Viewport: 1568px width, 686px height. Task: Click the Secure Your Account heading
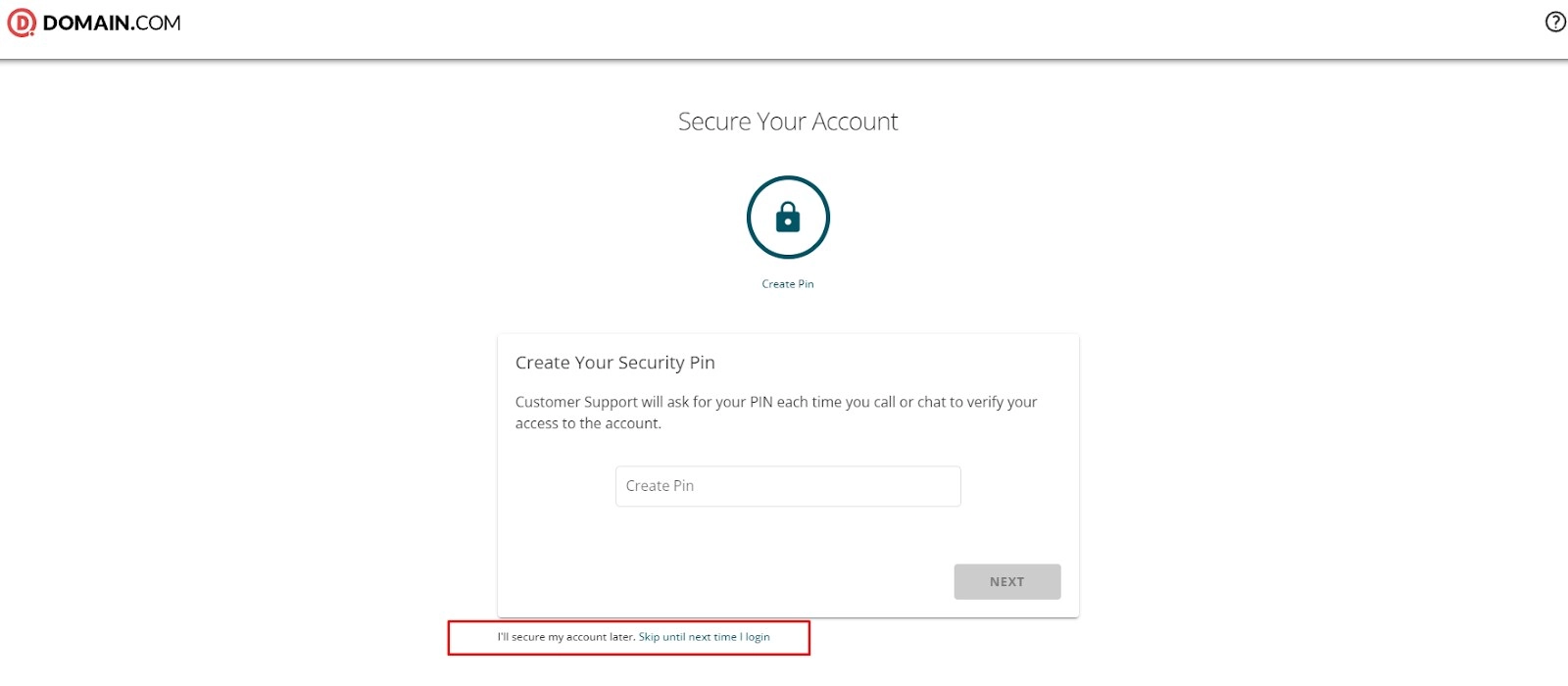788,122
